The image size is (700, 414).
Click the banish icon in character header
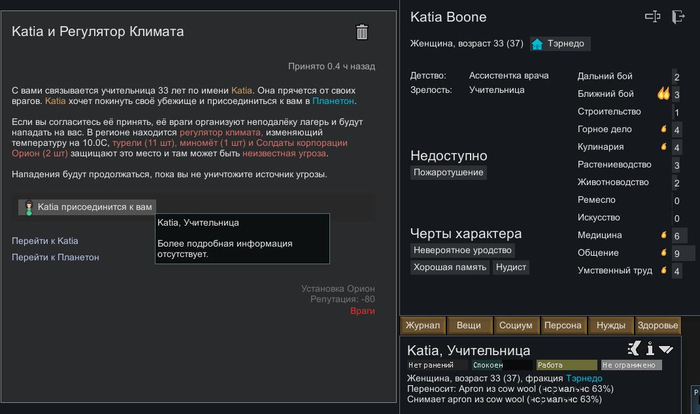point(680,16)
